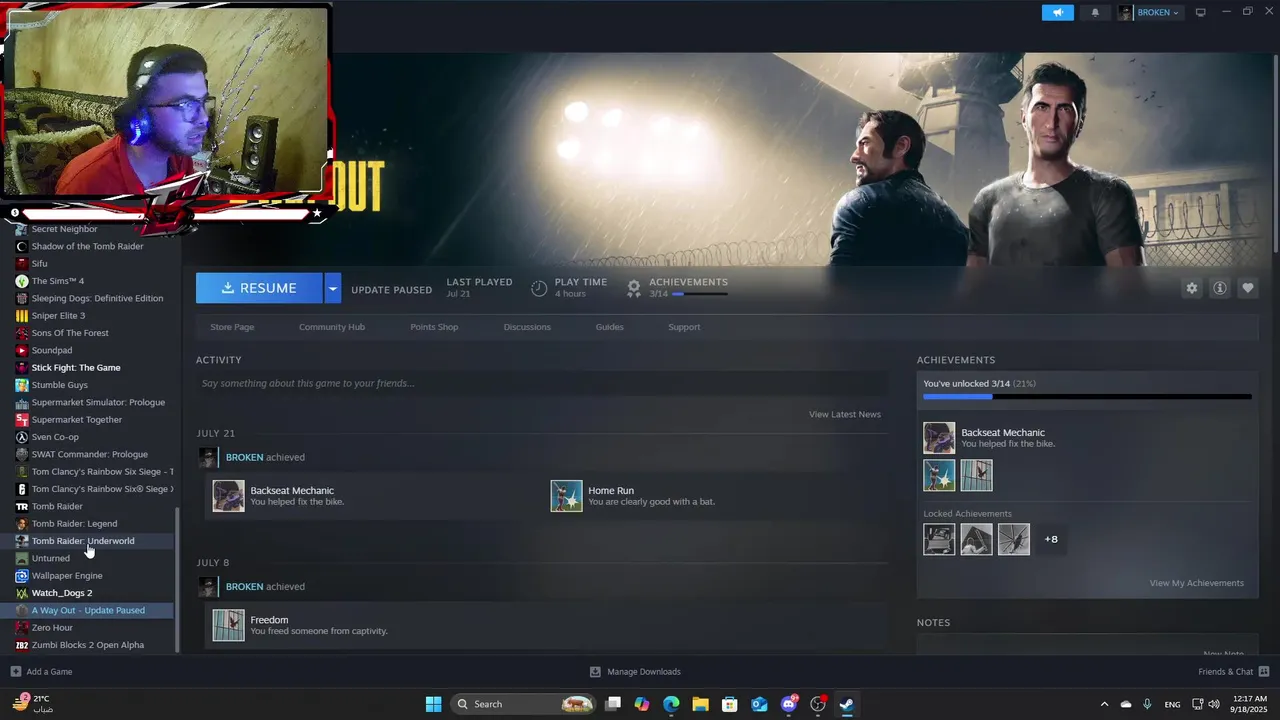Click the Play Time clock icon
The image size is (1280, 720).
[539, 288]
